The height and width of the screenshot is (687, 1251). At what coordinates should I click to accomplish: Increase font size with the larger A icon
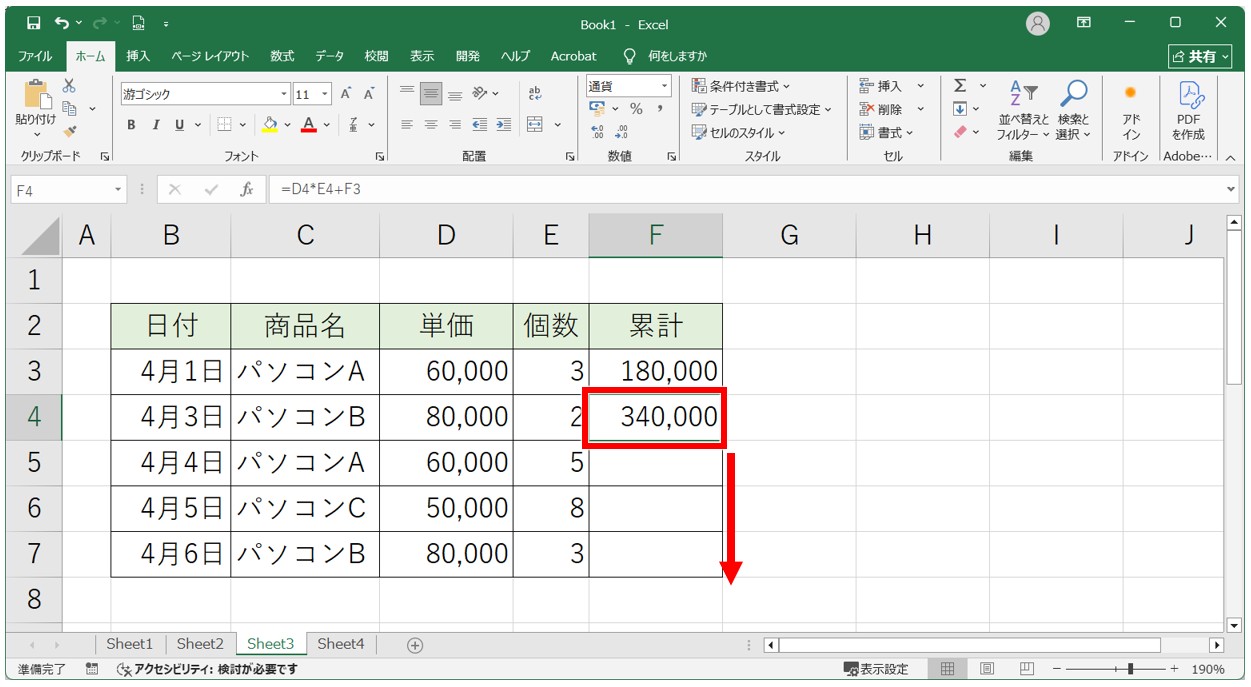pos(345,94)
